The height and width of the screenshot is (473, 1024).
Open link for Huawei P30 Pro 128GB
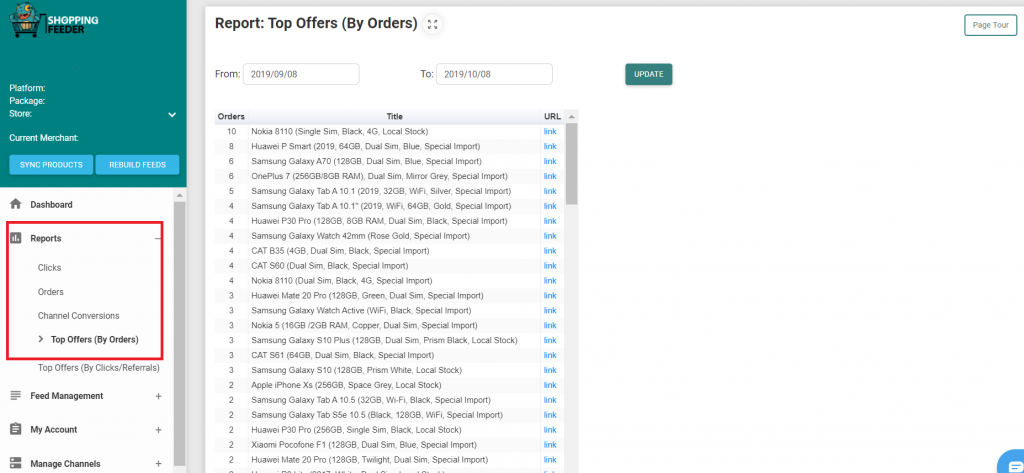pyautogui.click(x=550, y=221)
